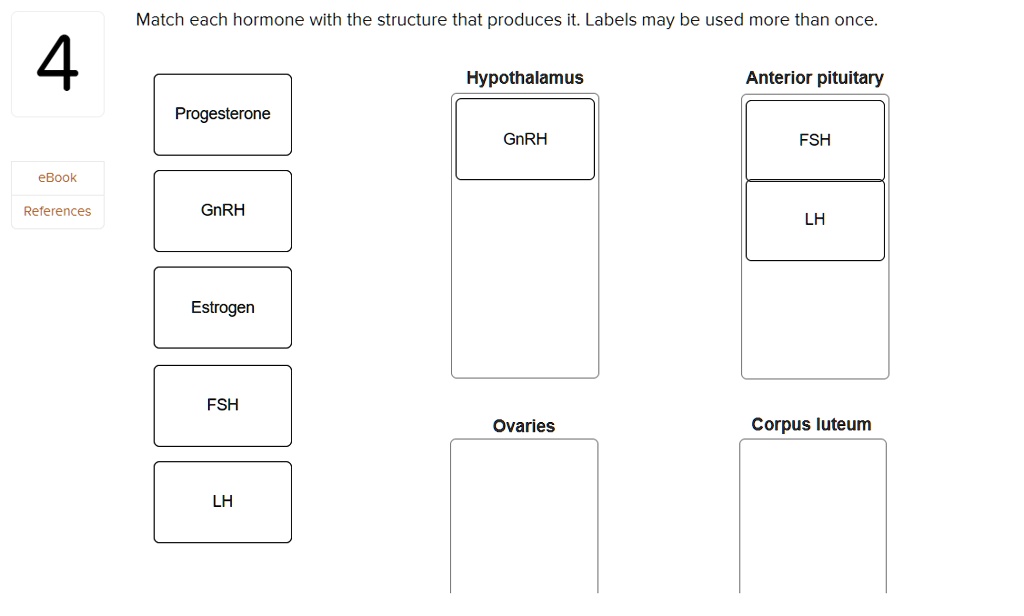The width and height of the screenshot is (1024, 616).
Task: Select the FSH label in the word bank
Action: (222, 405)
